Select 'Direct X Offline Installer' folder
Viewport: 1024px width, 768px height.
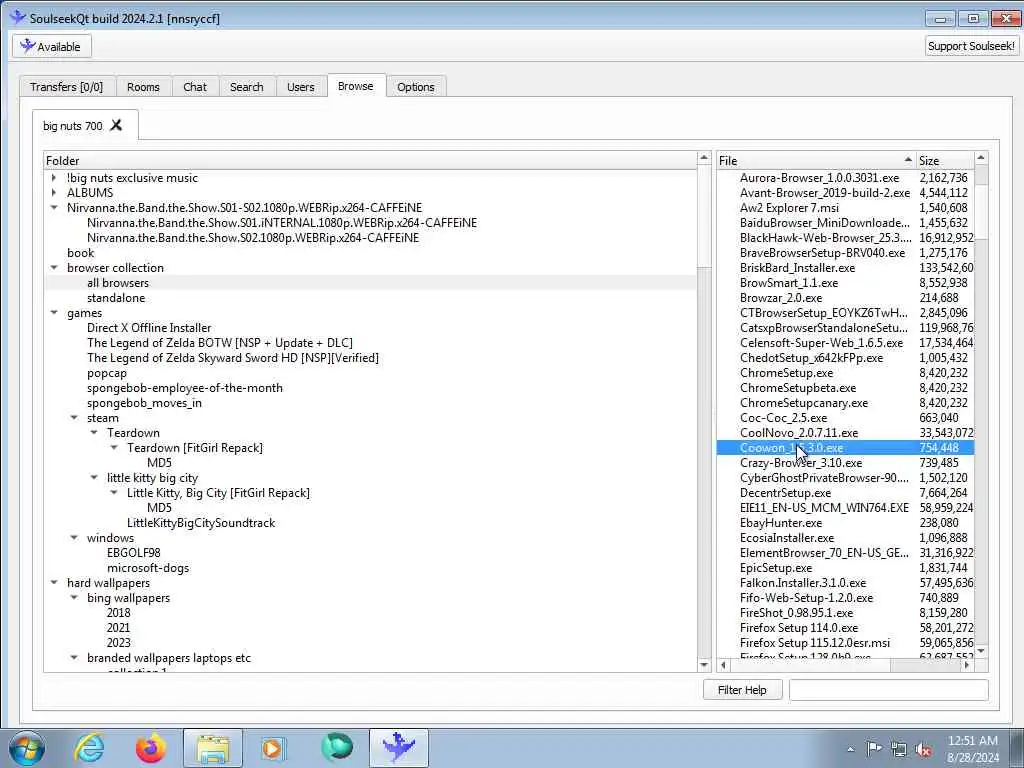pyautogui.click(x=149, y=328)
